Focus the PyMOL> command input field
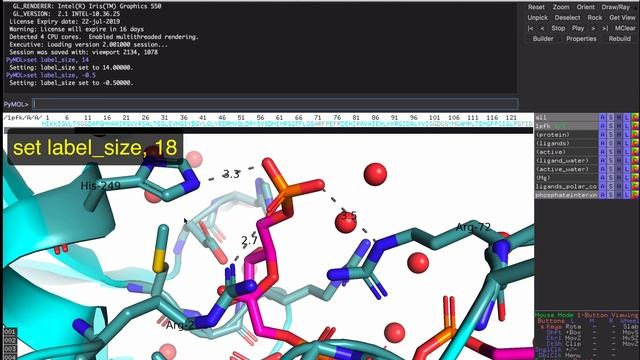 click(276, 104)
